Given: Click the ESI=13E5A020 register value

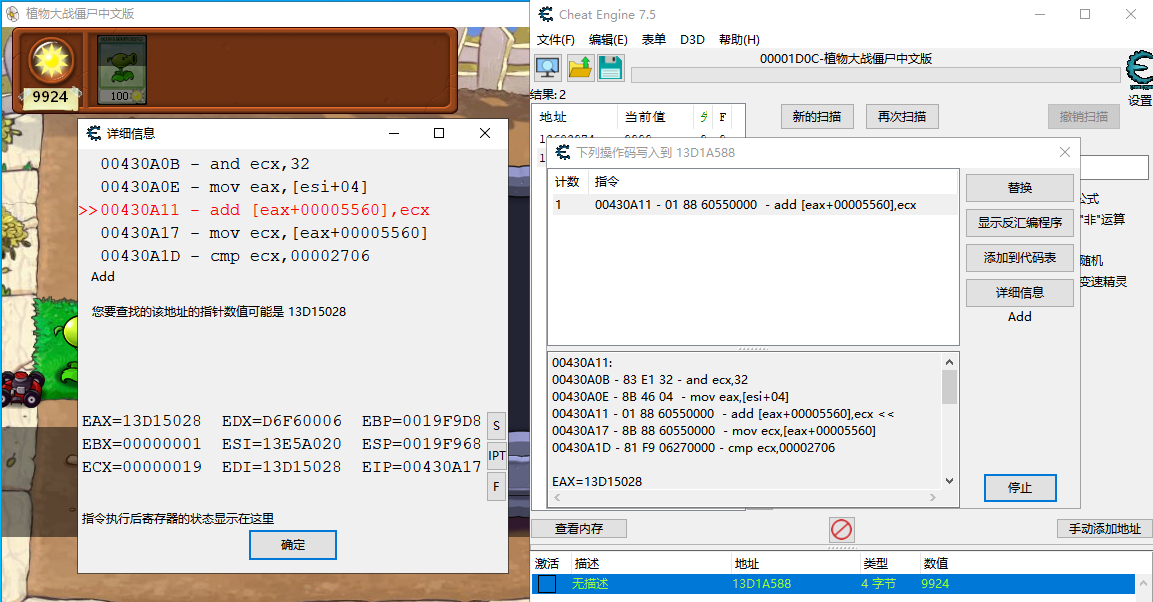Looking at the screenshot, I should 282,444.
